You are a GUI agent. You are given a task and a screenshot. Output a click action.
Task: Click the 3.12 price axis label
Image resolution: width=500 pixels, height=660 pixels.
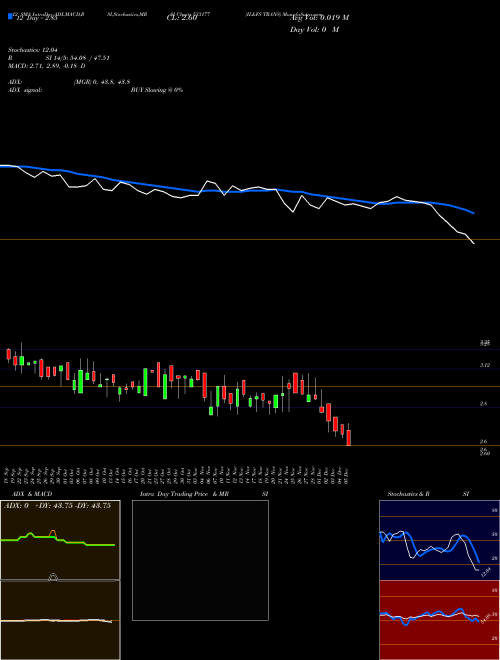click(x=485, y=365)
